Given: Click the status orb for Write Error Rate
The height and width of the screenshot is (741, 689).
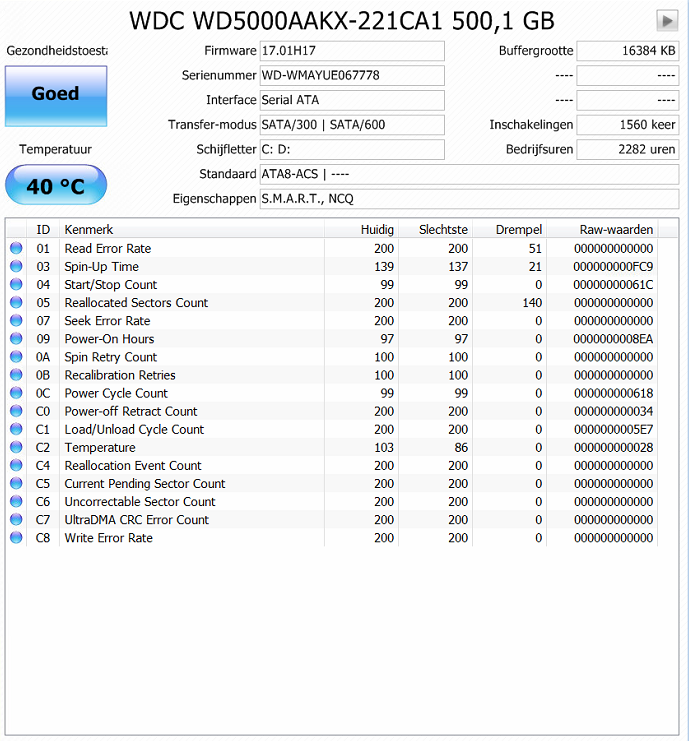Looking at the screenshot, I should (x=16, y=537).
